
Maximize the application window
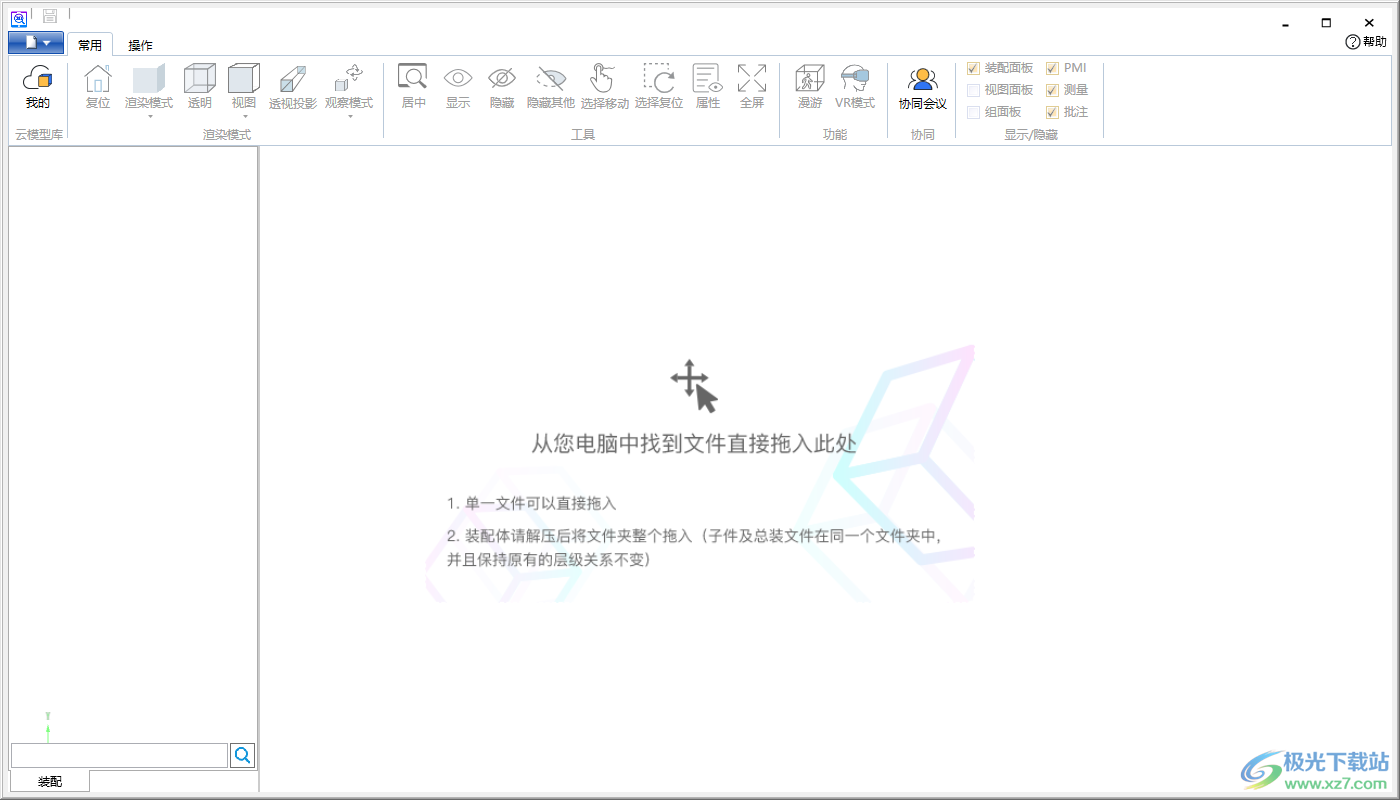pyautogui.click(x=1326, y=22)
